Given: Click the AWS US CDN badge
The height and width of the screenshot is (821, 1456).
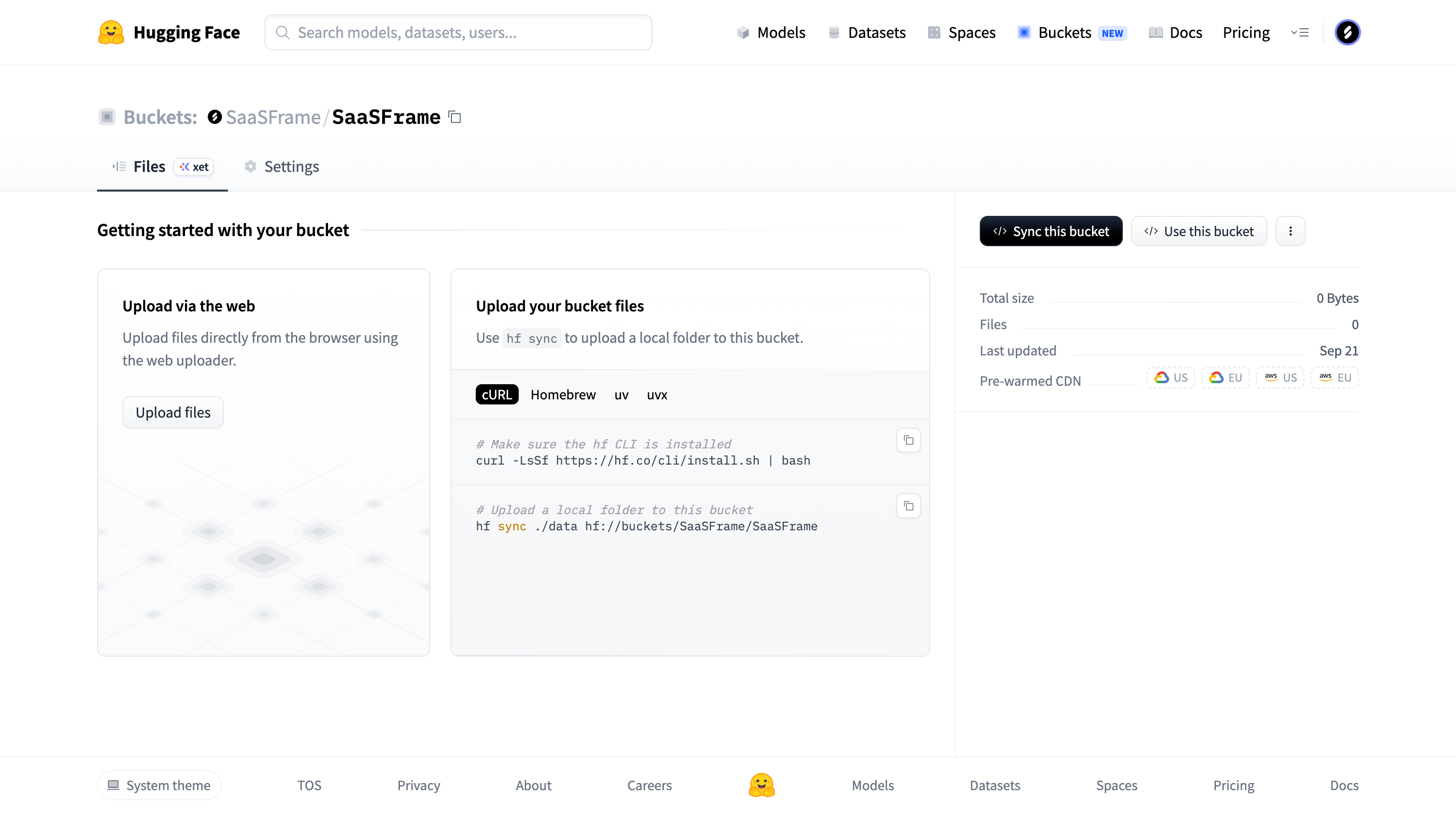Looking at the screenshot, I should coord(1280,378).
